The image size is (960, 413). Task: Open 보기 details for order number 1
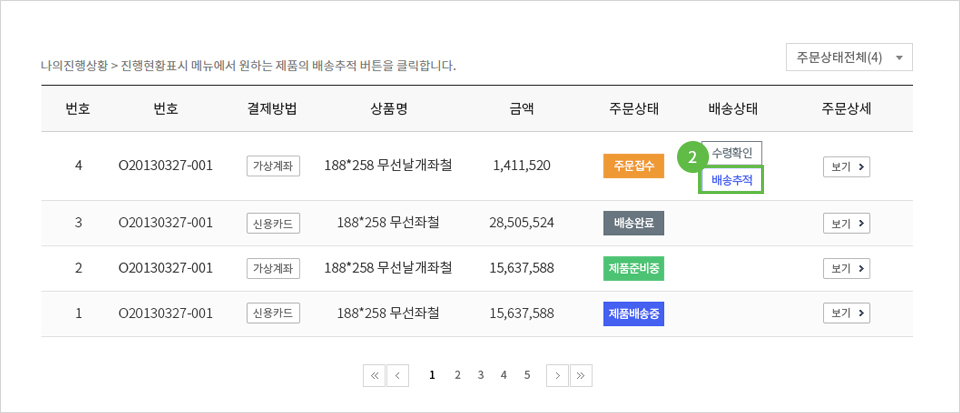(x=846, y=313)
